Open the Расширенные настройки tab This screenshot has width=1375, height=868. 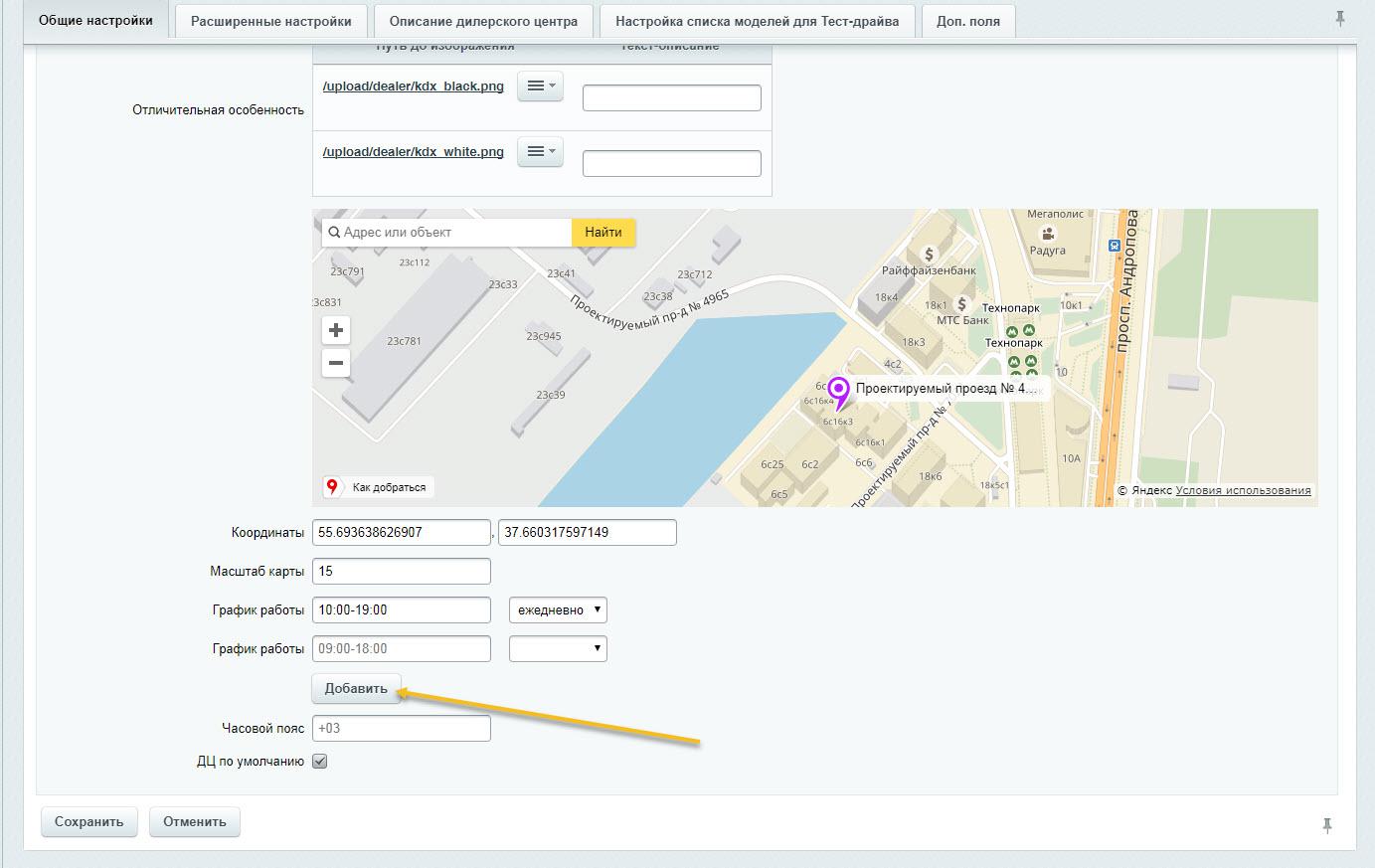pyautogui.click(x=270, y=21)
